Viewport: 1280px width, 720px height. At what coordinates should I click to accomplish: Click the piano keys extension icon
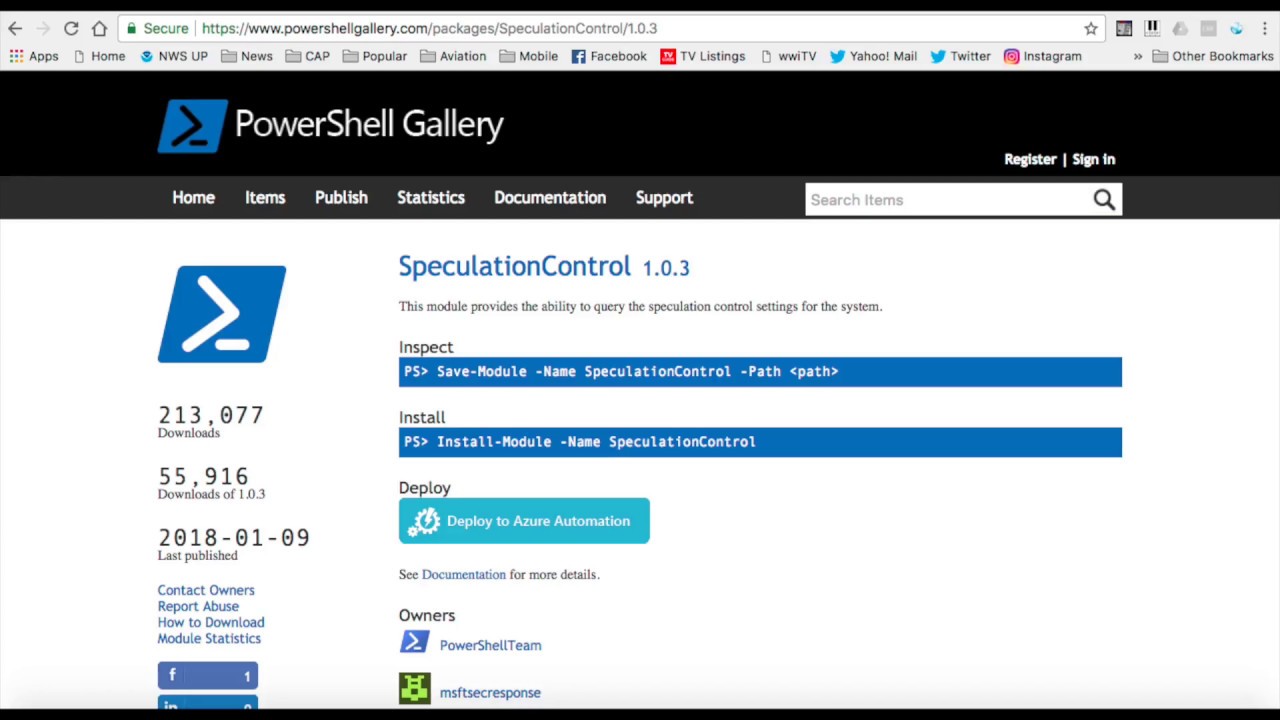coord(1152,28)
